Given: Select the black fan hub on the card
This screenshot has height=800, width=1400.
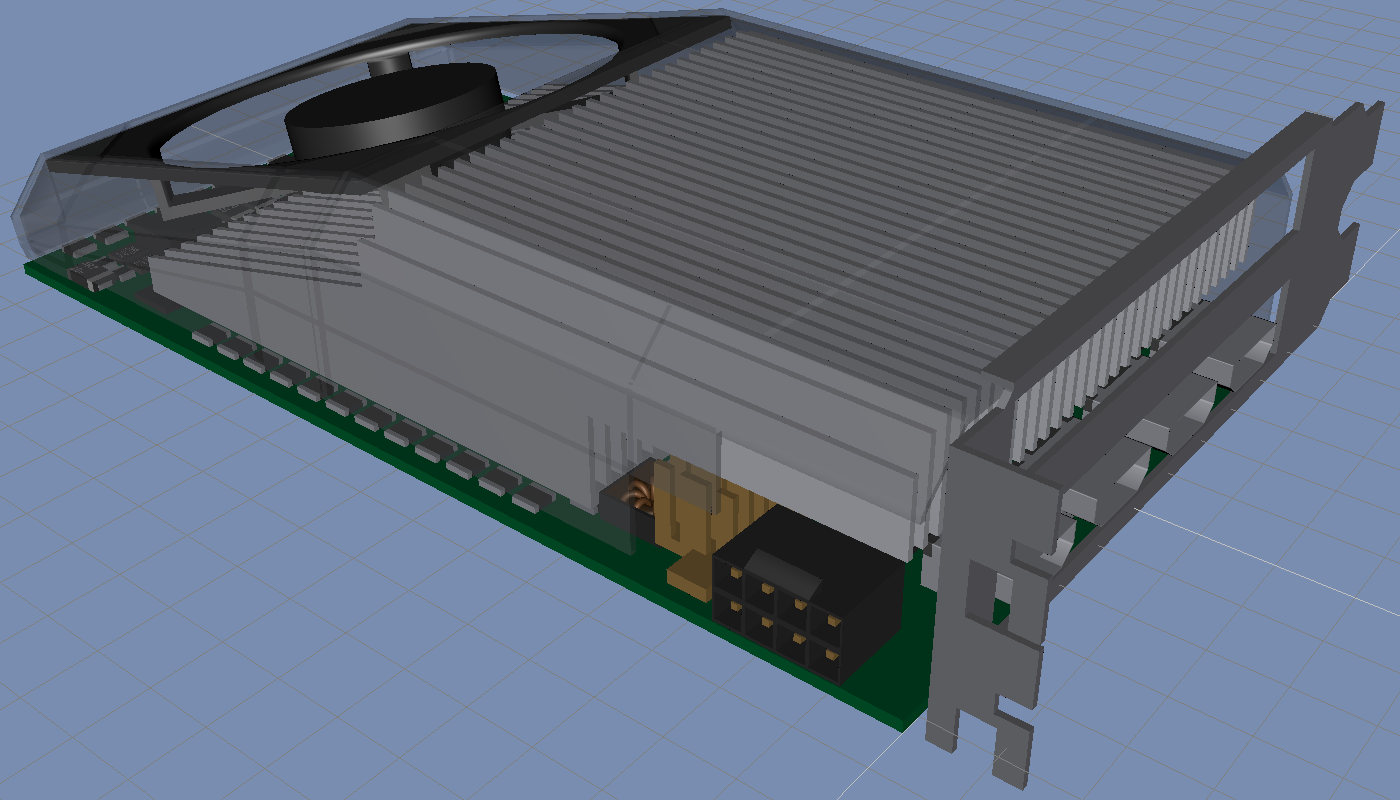Looking at the screenshot, I should (392, 110).
